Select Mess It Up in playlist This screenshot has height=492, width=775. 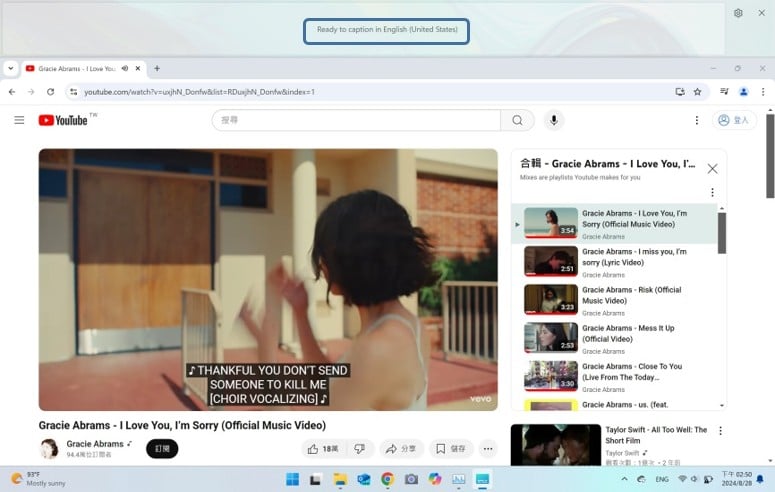point(614,339)
